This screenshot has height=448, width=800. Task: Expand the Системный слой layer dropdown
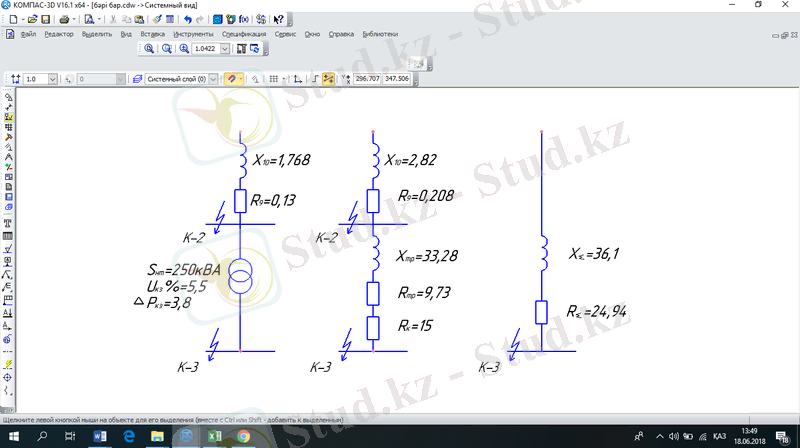click(x=213, y=78)
